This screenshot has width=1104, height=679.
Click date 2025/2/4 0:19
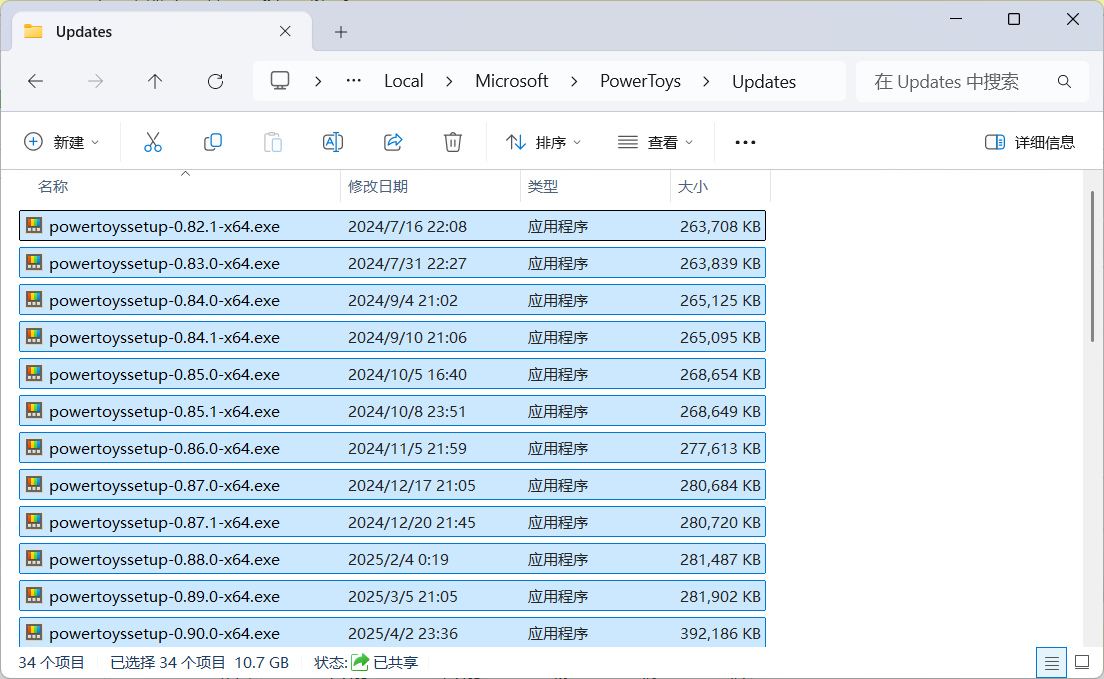[x=398, y=559]
